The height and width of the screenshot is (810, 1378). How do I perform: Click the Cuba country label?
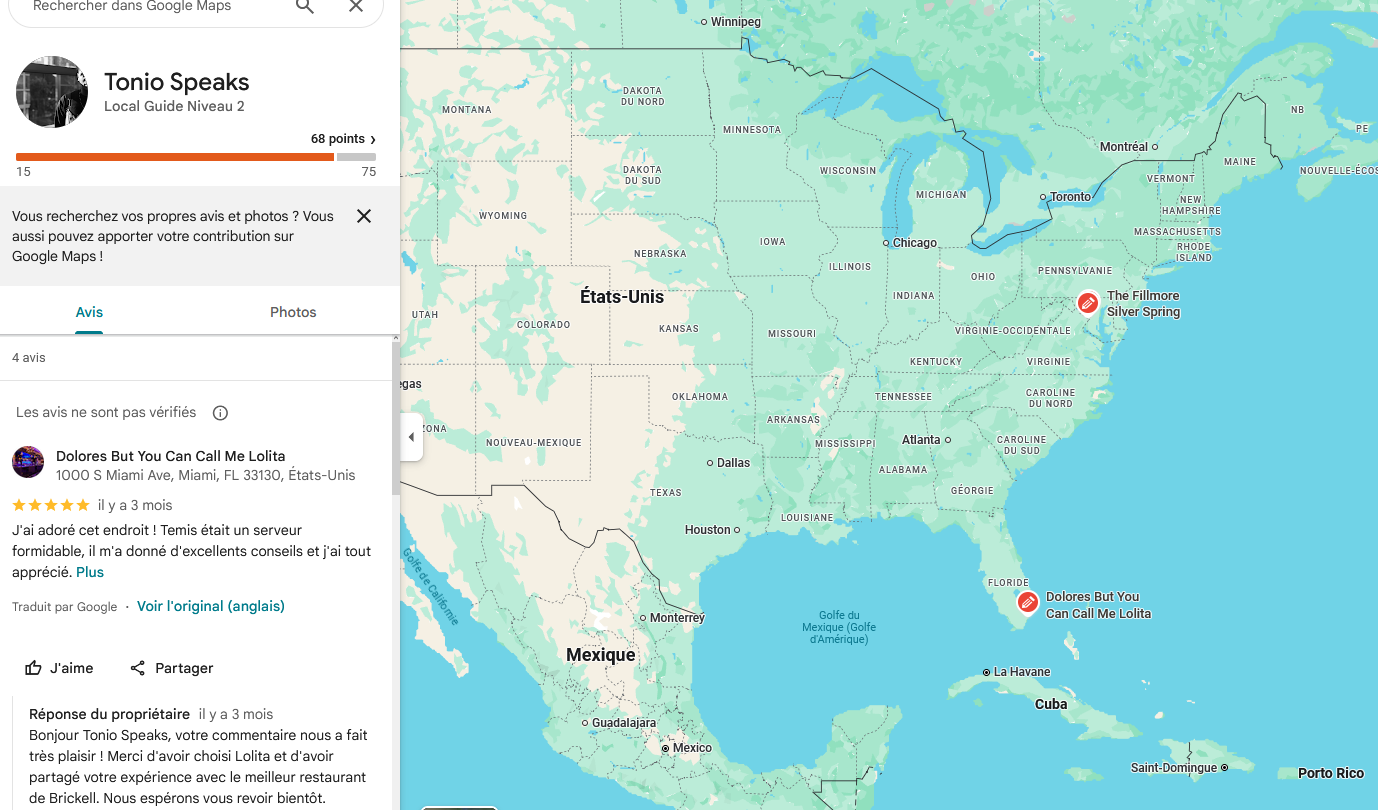(x=1051, y=704)
